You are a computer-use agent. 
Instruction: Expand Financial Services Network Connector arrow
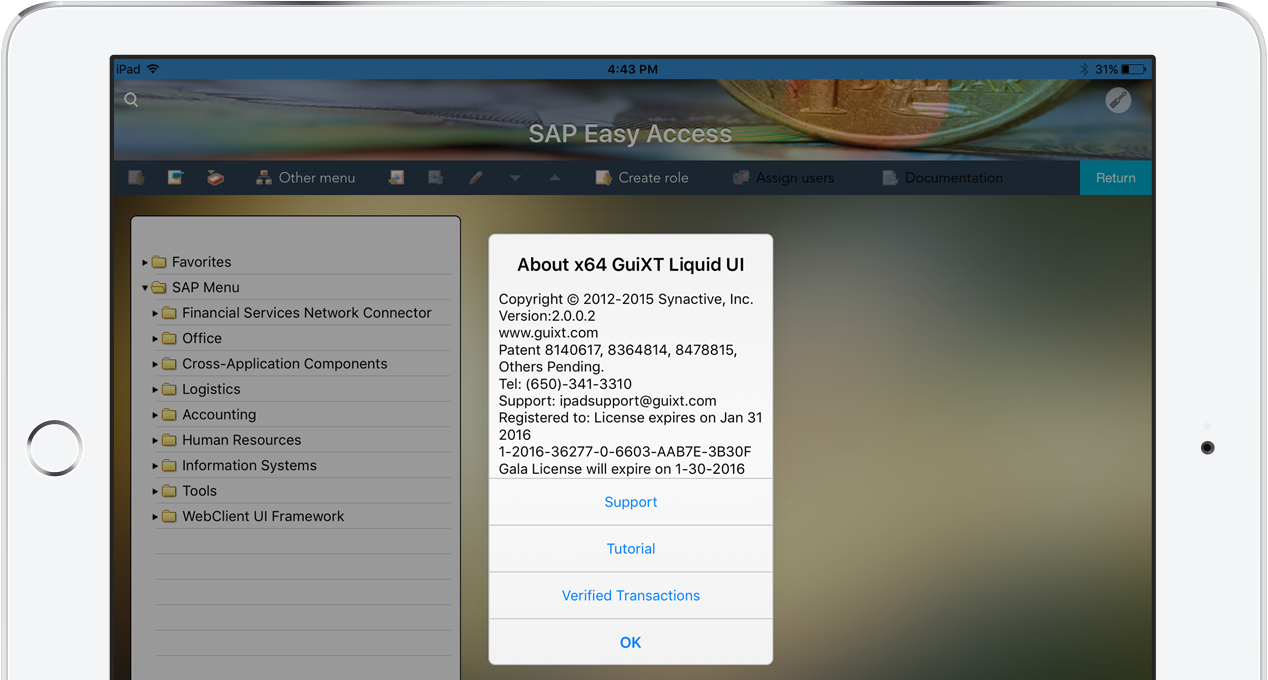point(155,313)
